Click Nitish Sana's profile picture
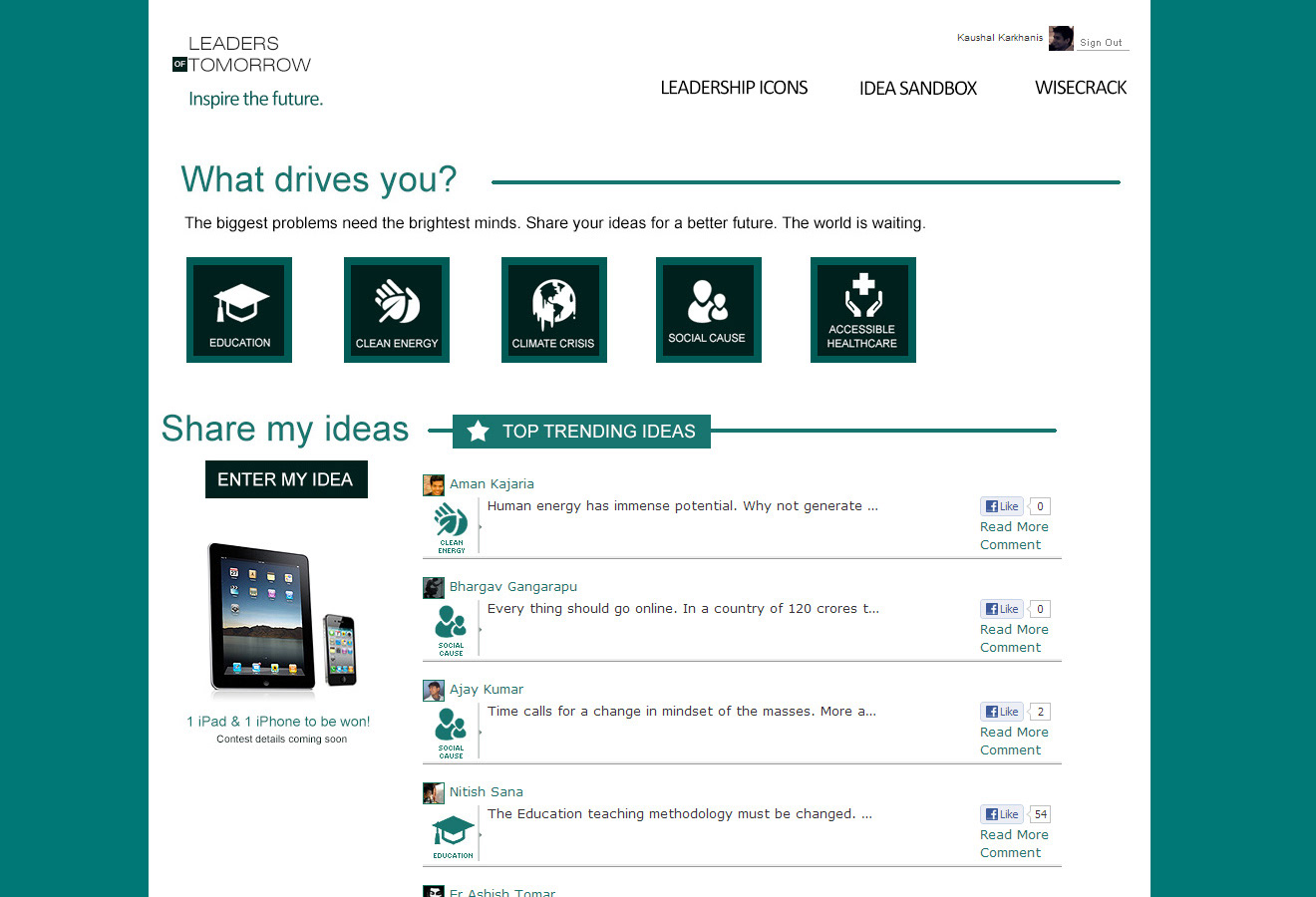The image size is (1316, 897). [434, 793]
